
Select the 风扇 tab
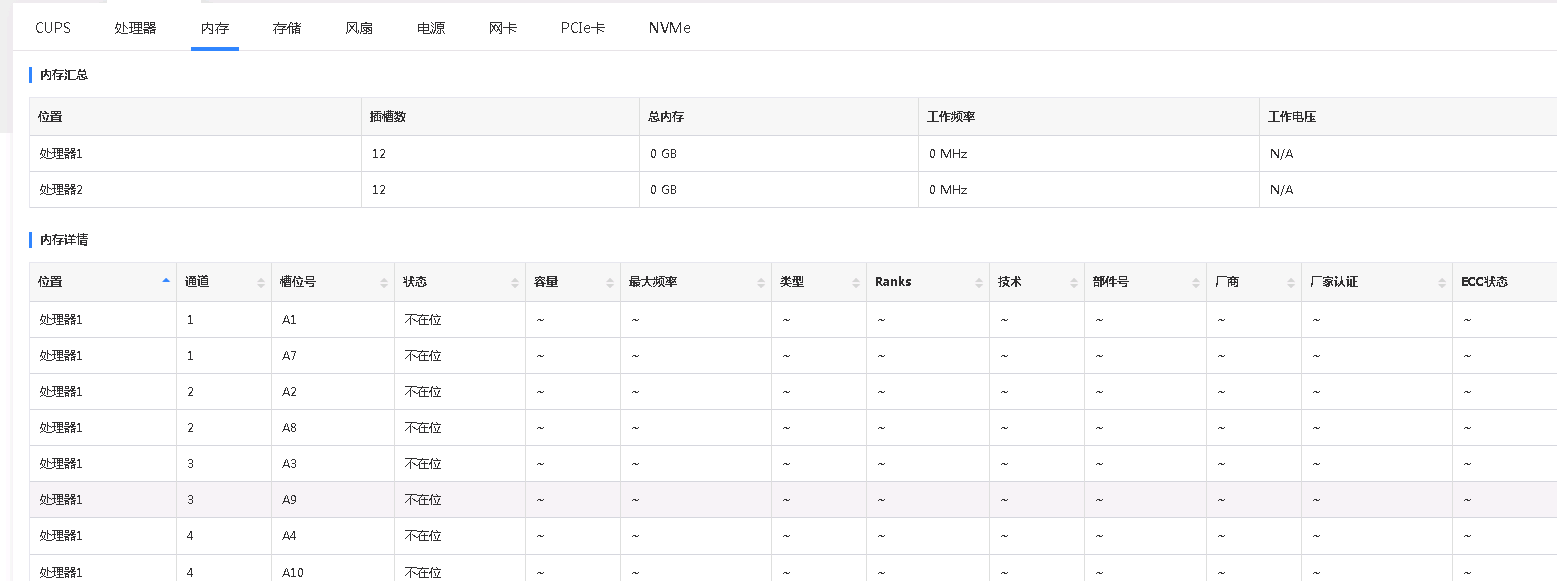359,28
